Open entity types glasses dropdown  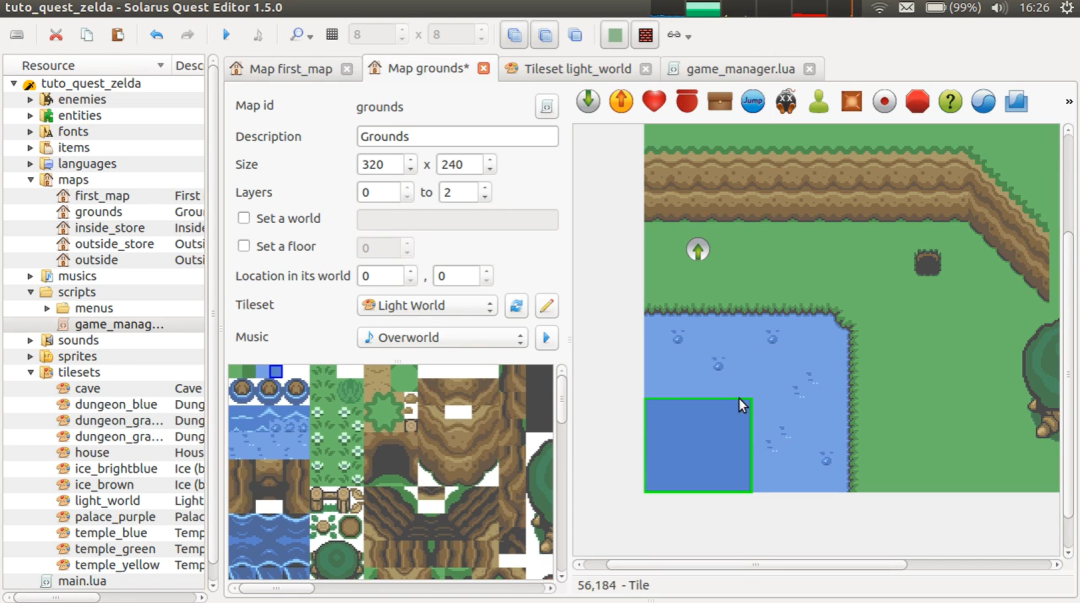678,35
